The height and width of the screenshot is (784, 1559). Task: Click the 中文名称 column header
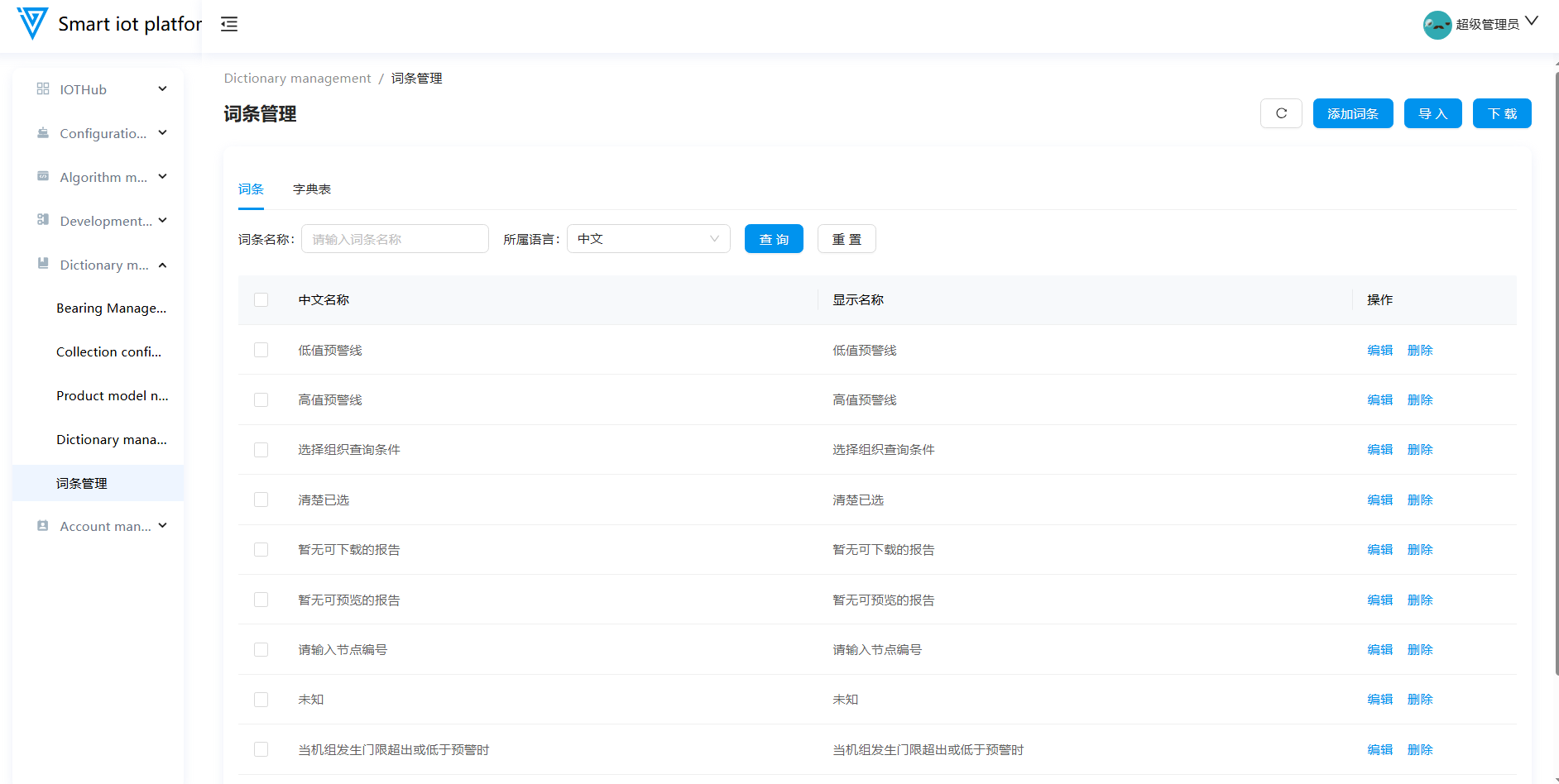[x=324, y=299]
